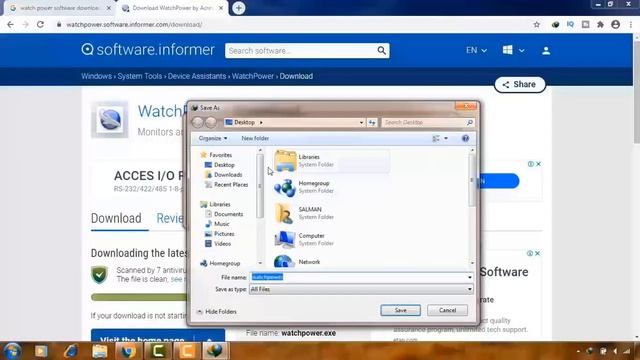640x360 pixels.
Task: Open the Organize dropdown menu
Action: 213,138
